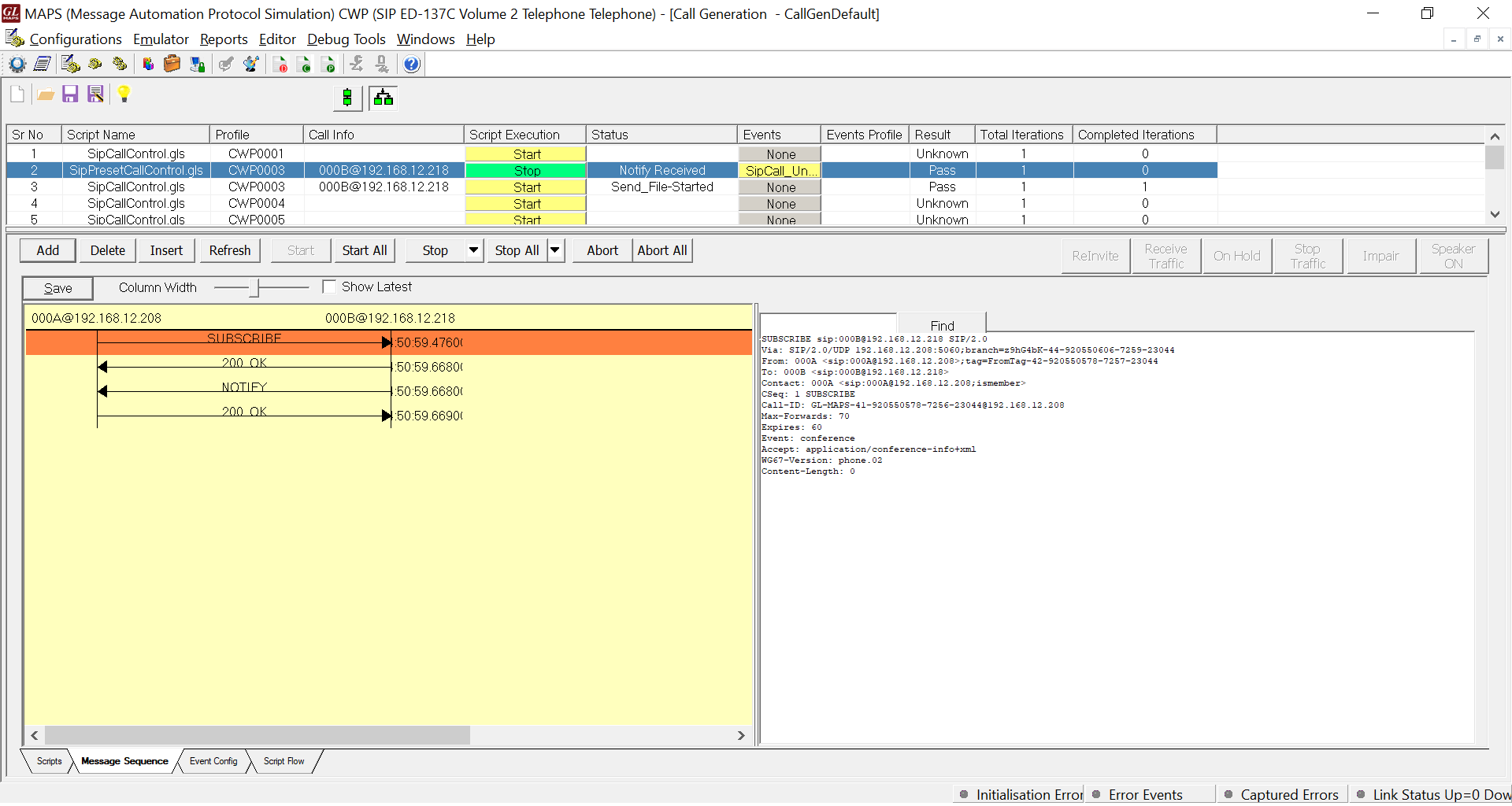Click the green hierarchy tree layout icon
Image resolution: width=1512 pixels, height=806 pixels.
384,98
